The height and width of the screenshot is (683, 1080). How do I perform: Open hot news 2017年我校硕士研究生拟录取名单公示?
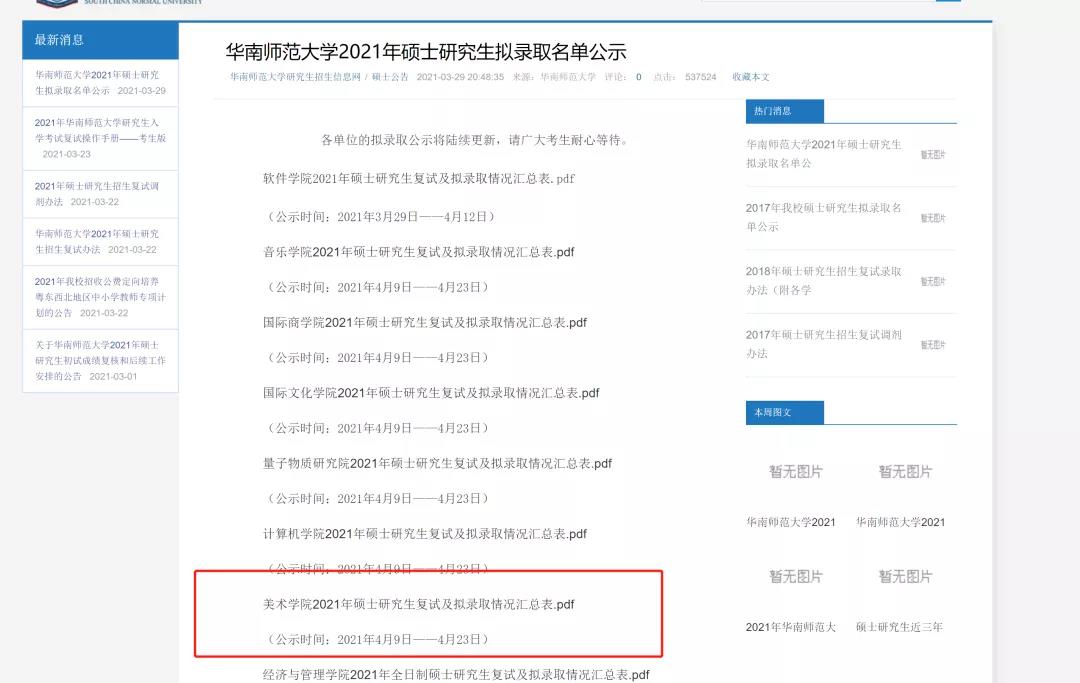[x=823, y=217]
